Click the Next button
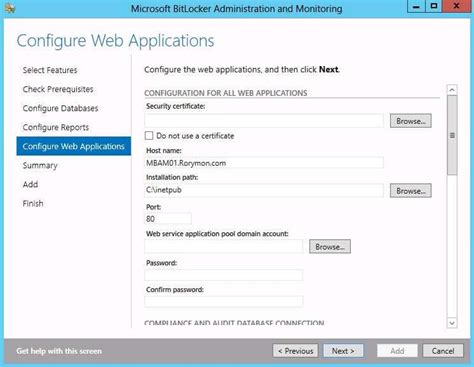Viewport: 474px width, 367px height. (x=343, y=351)
